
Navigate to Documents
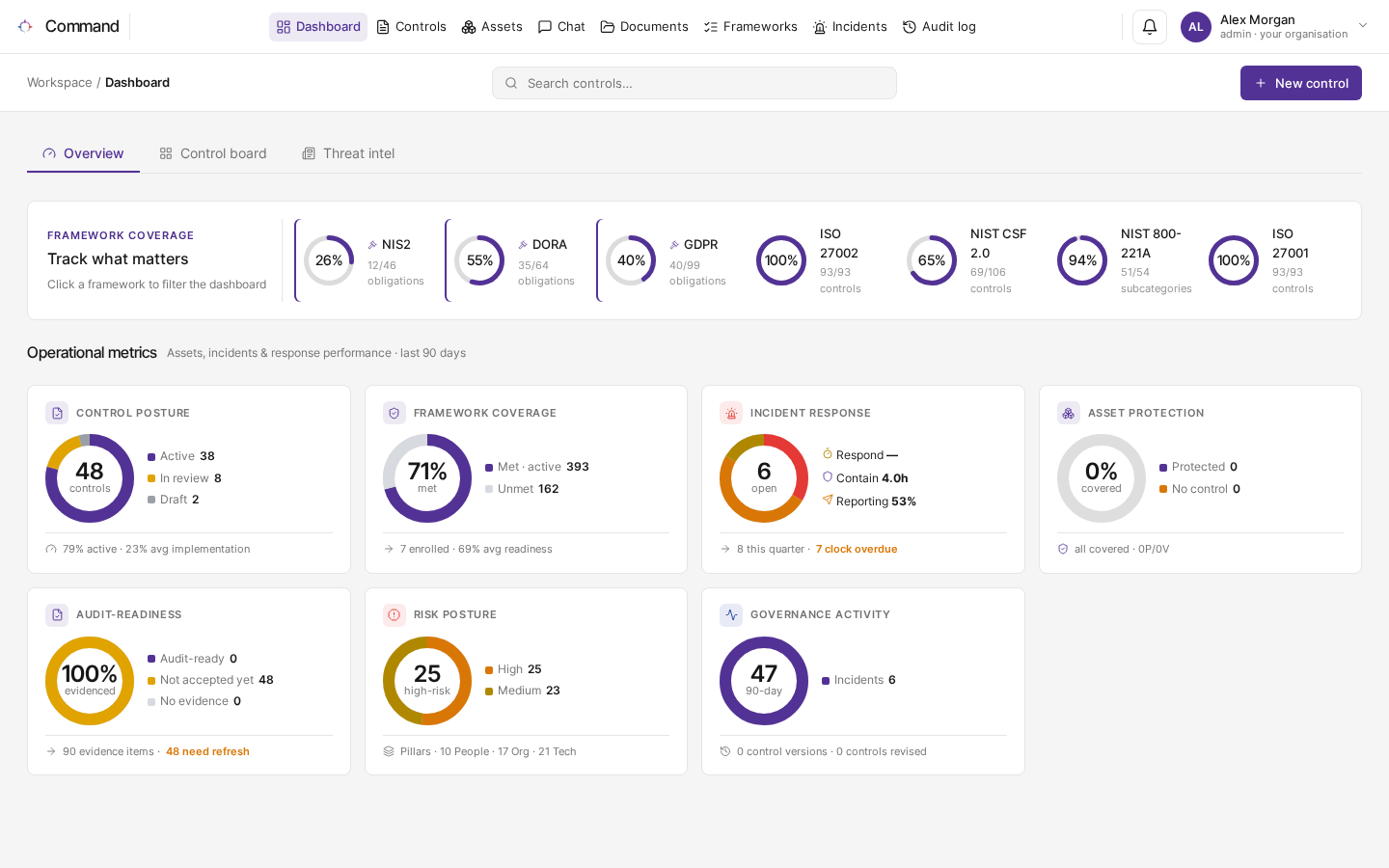click(x=644, y=27)
